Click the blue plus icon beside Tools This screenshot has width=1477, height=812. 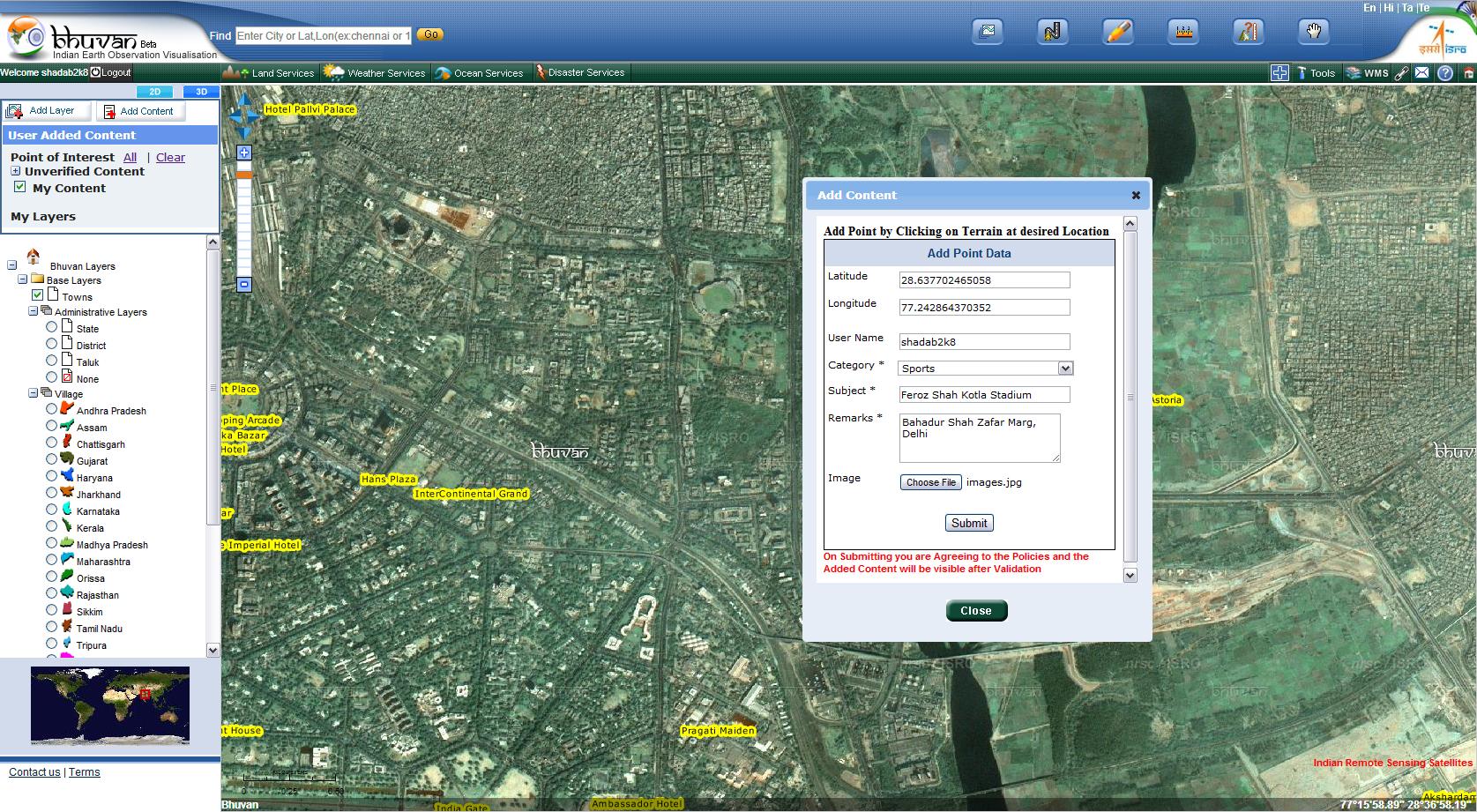(1279, 73)
